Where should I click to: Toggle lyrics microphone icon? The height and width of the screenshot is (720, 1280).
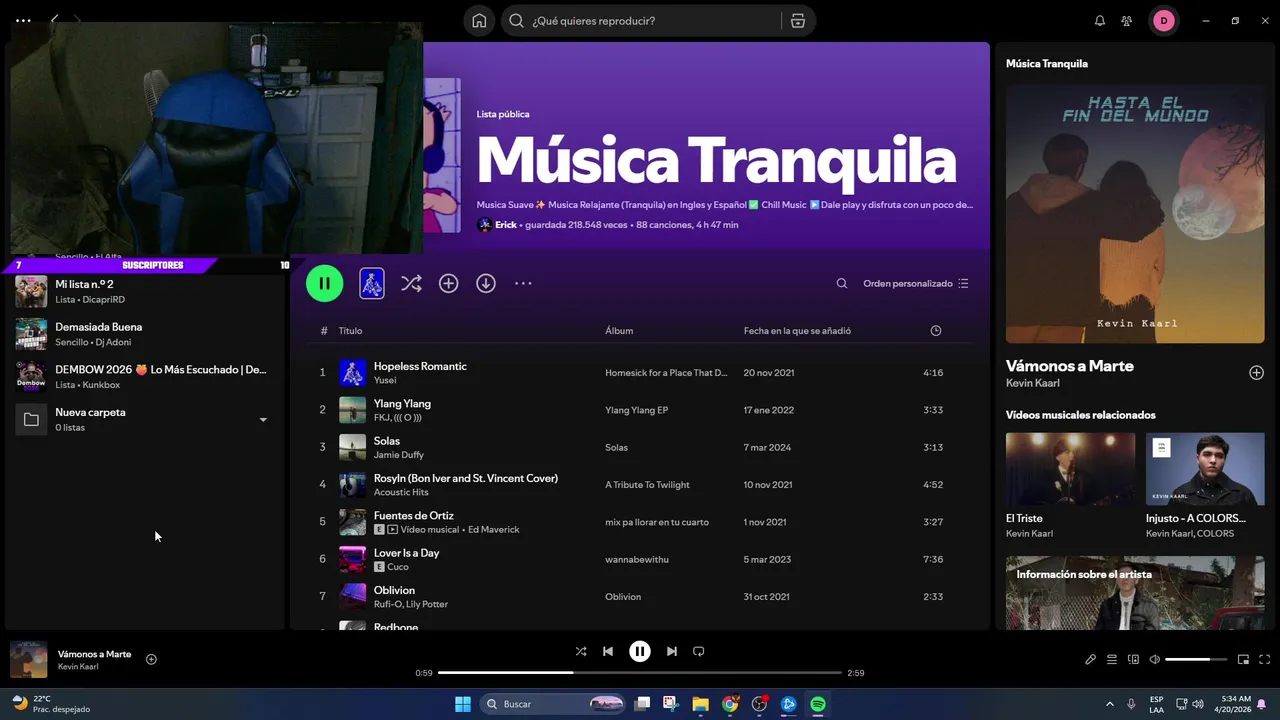(x=1091, y=659)
